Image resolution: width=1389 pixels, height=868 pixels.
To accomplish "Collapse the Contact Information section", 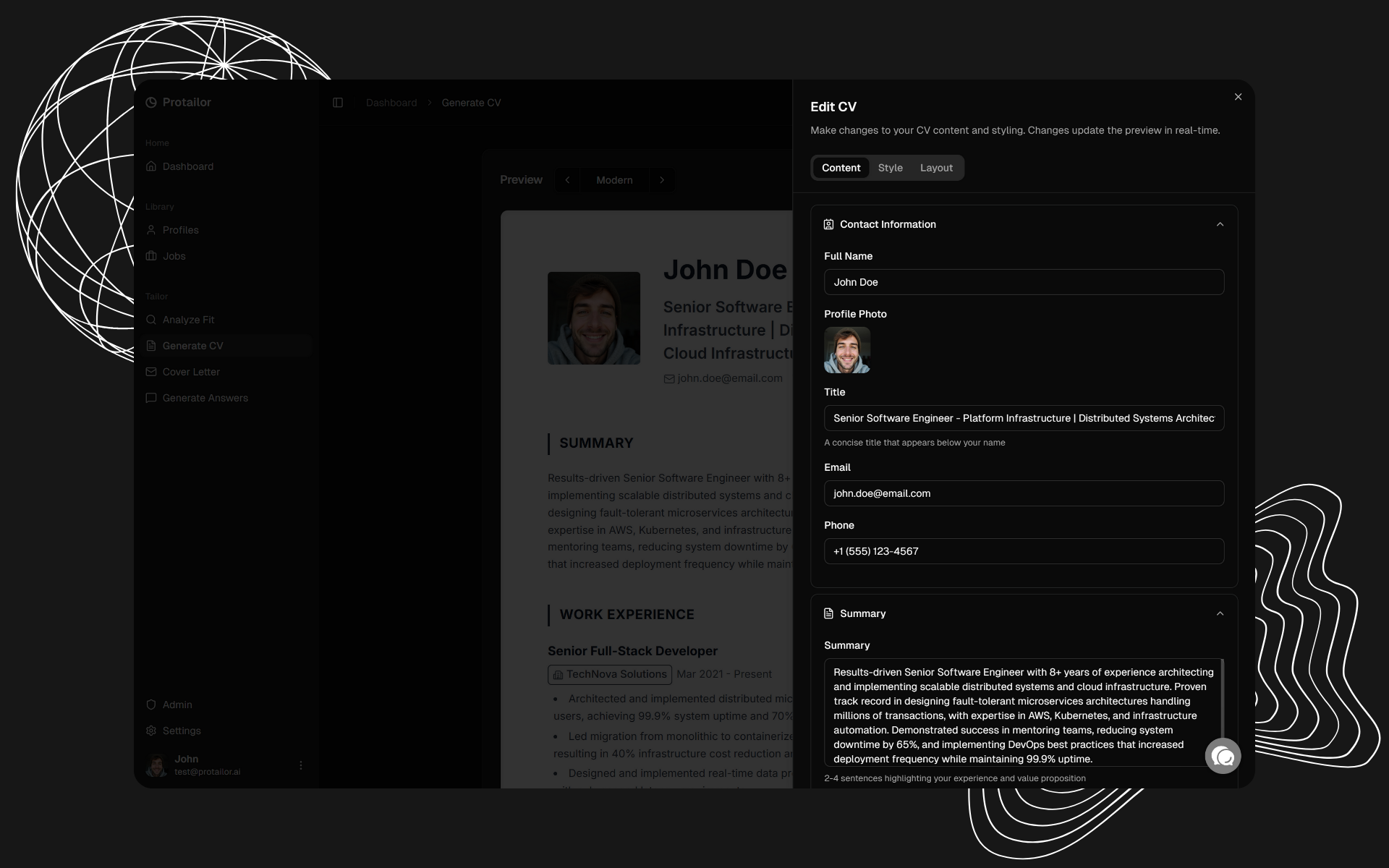I will coord(1220,224).
